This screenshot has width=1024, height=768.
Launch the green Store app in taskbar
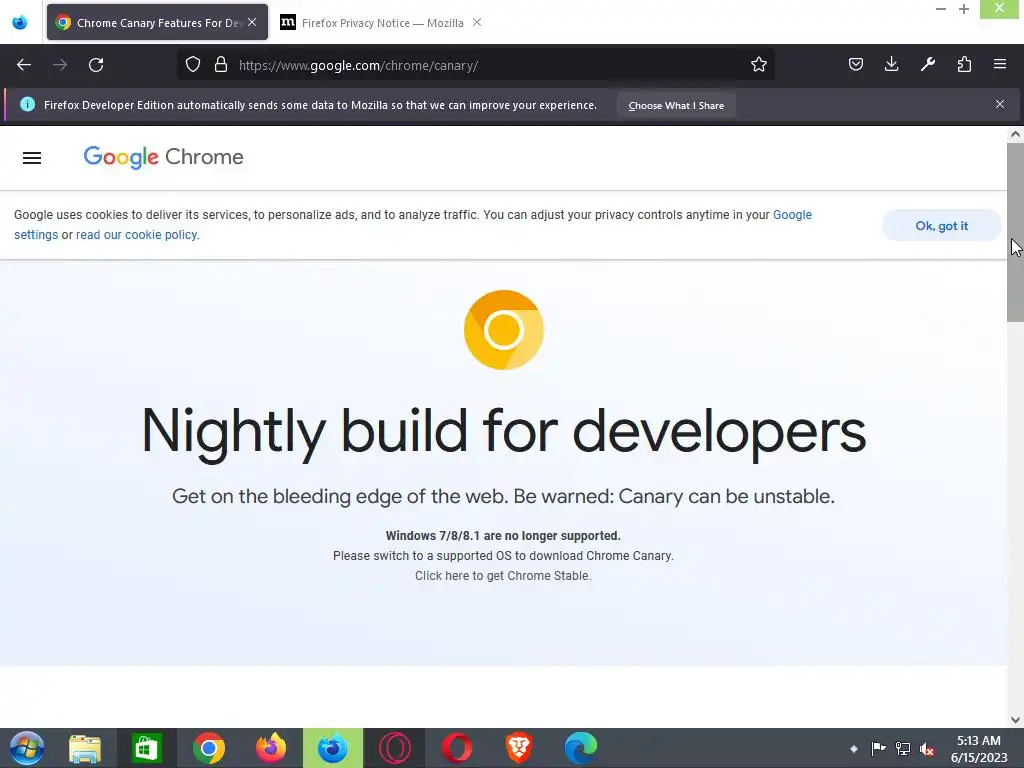(x=146, y=748)
